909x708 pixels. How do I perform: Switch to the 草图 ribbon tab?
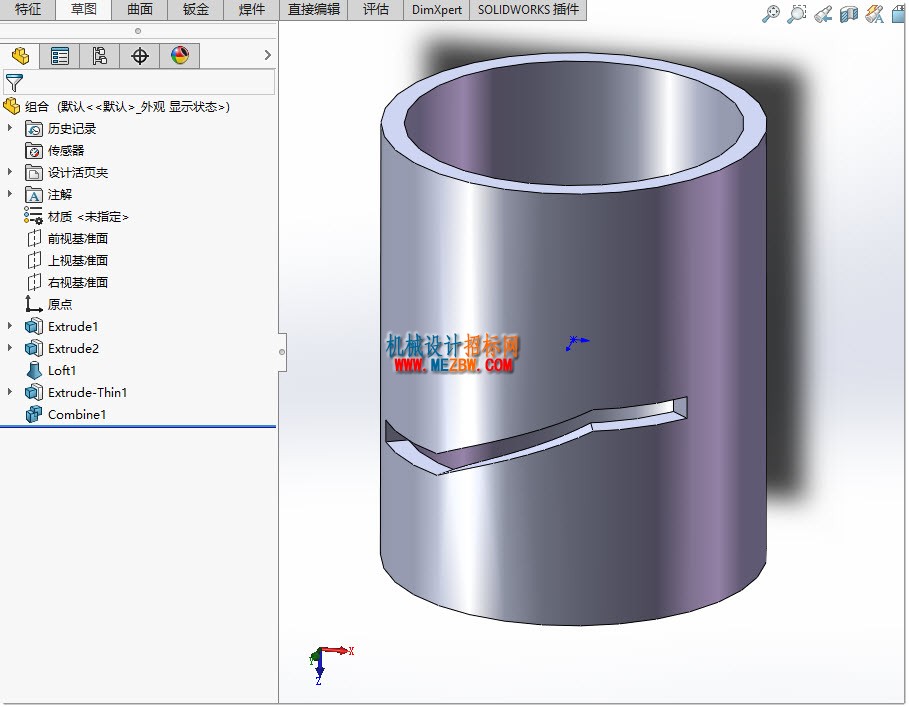coord(83,9)
